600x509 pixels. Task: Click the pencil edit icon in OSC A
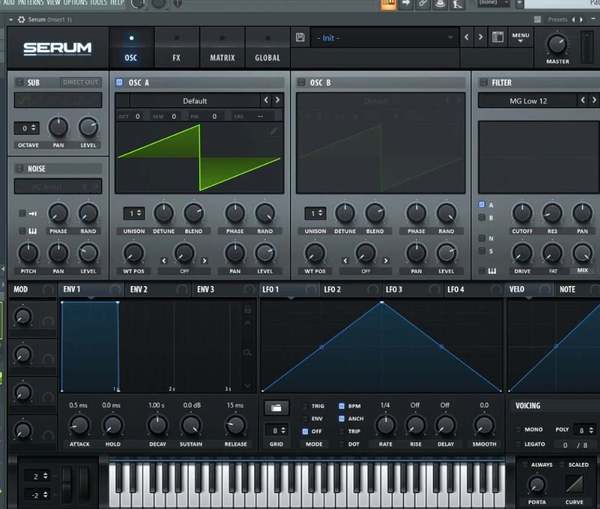coord(274,130)
